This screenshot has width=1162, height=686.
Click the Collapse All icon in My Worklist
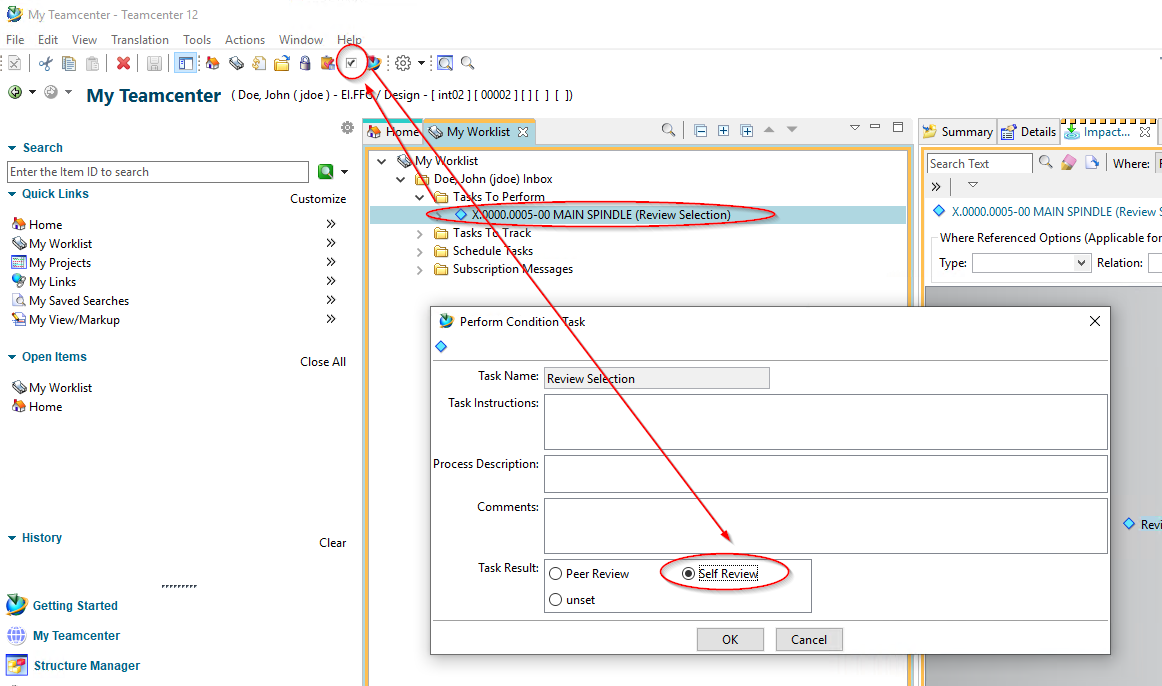(700, 131)
